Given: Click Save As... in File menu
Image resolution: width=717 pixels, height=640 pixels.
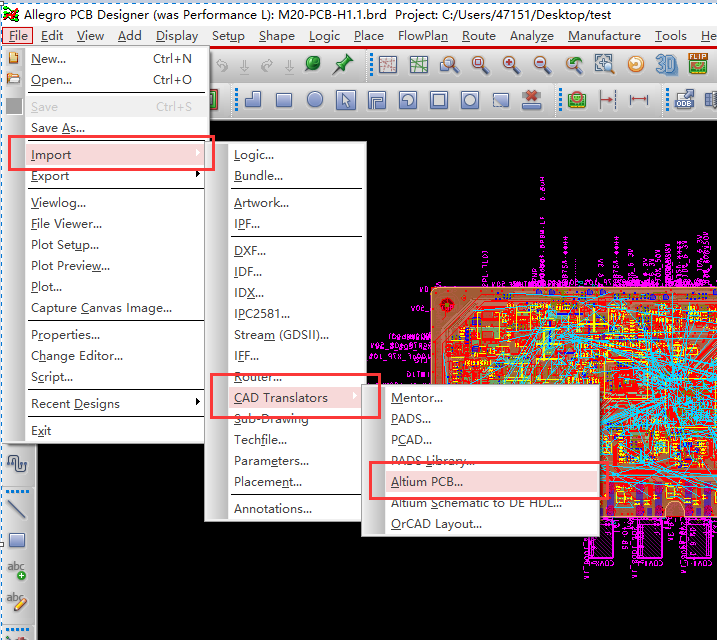Looking at the screenshot, I should 115,128.
